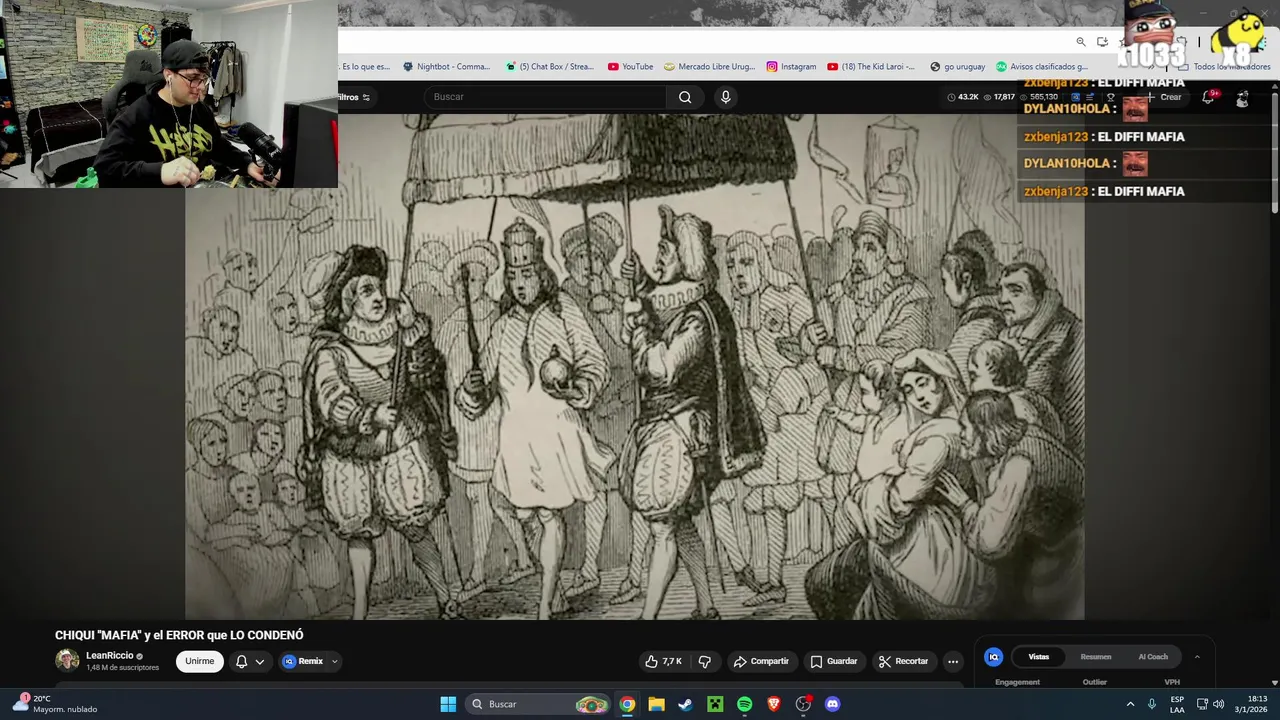Click the Recortar clip button
Viewport: 1280px width, 720px height.
click(x=903, y=661)
